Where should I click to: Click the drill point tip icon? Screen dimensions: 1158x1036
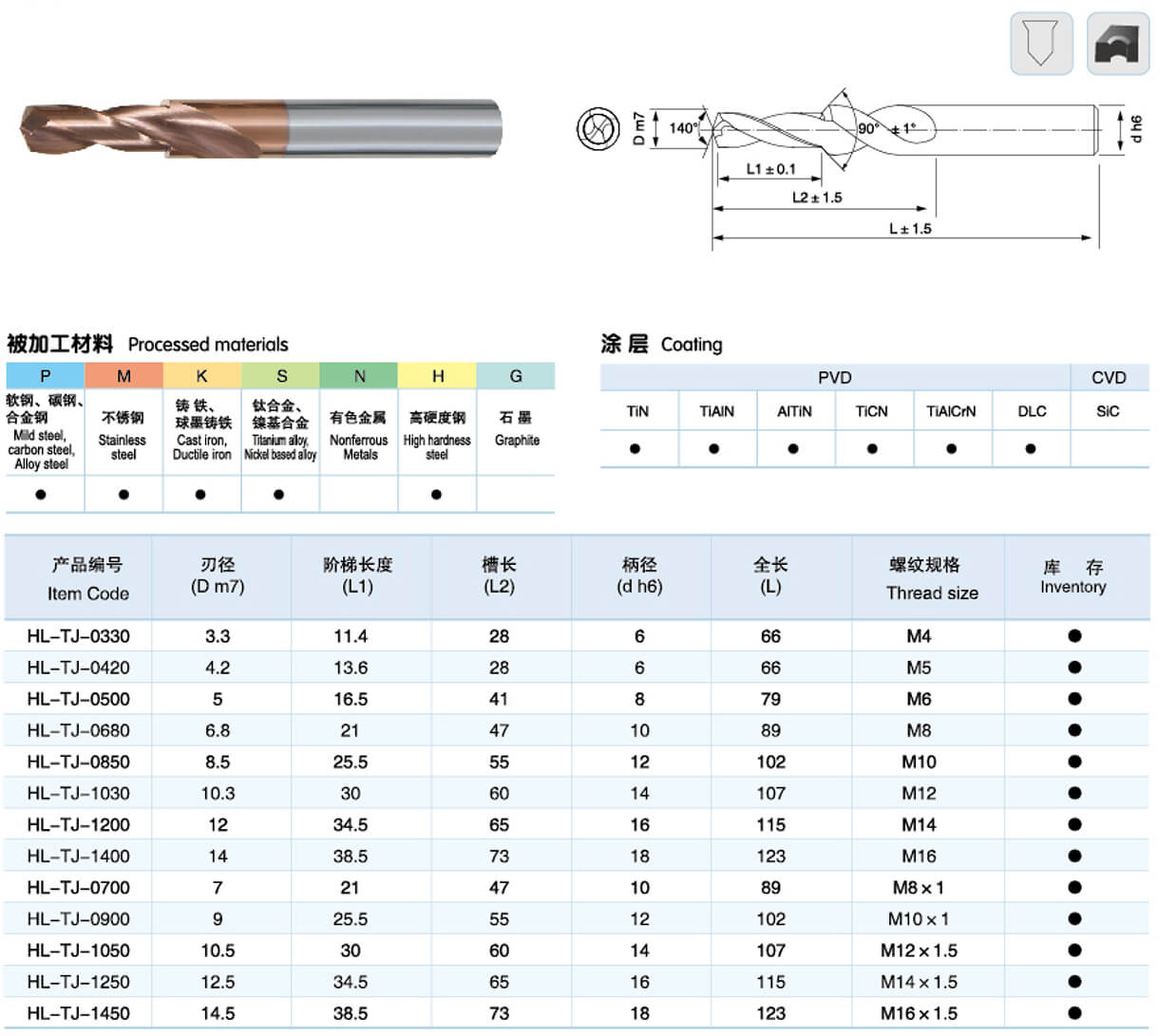pos(1041,44)
